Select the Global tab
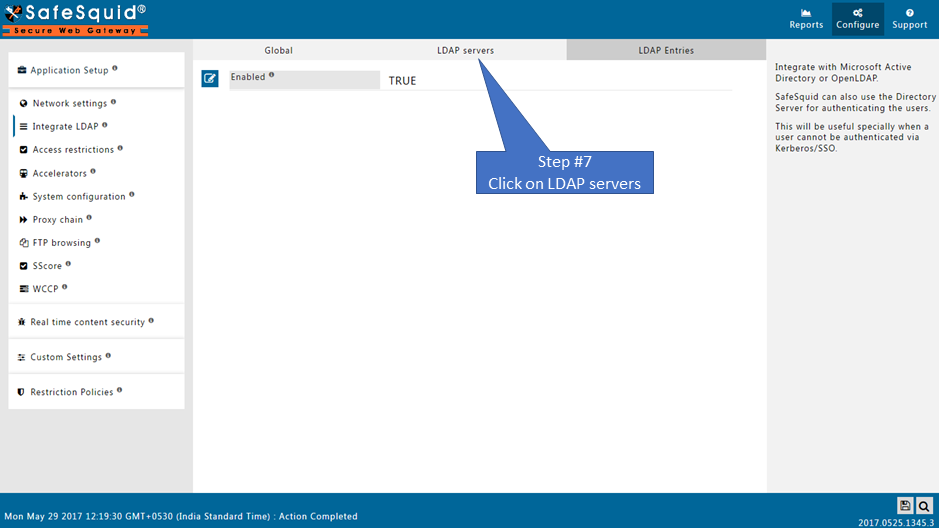939x528 pixels. point(278,50)
